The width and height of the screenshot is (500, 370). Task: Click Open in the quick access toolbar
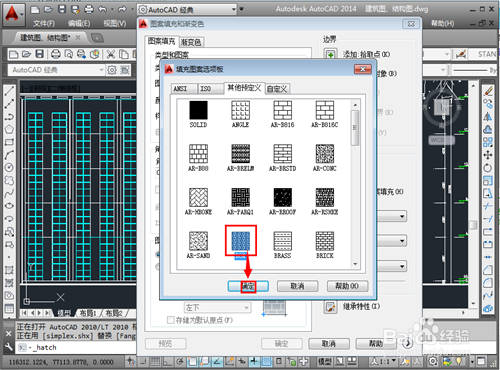pyautogui.click(x=48, y=9)
